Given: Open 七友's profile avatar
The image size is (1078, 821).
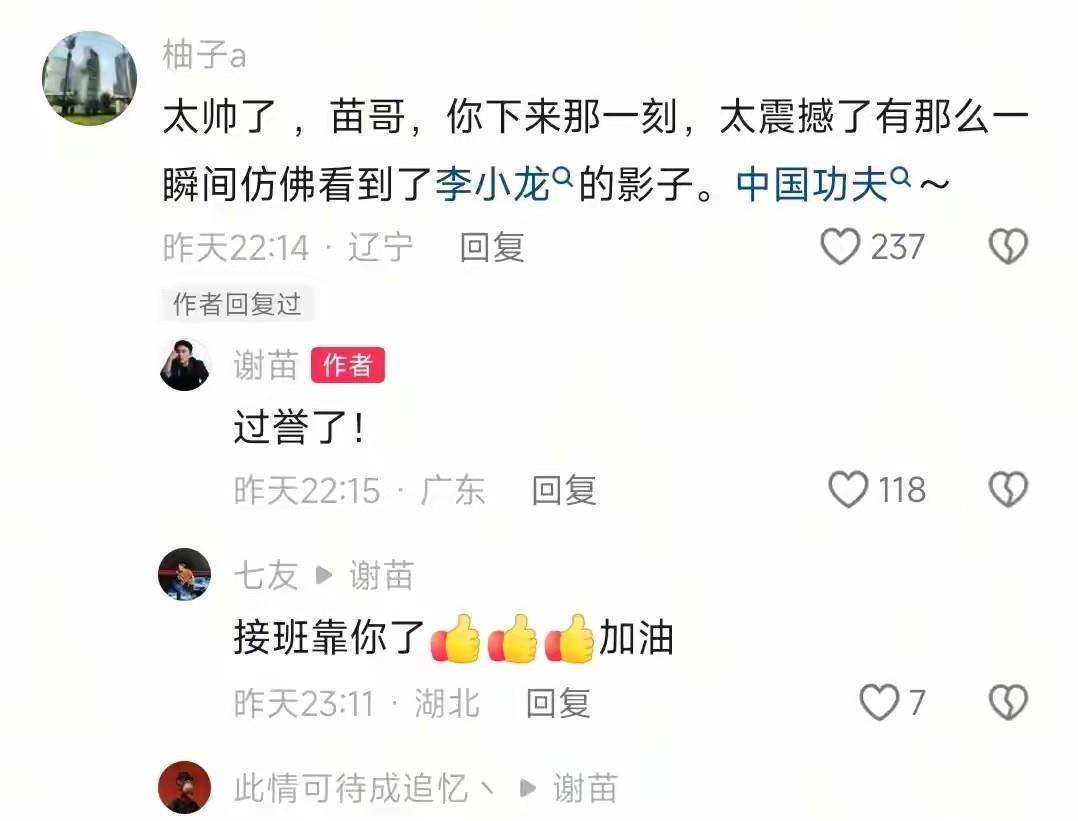Looking at the screenshot, I should tap(185, 574).
